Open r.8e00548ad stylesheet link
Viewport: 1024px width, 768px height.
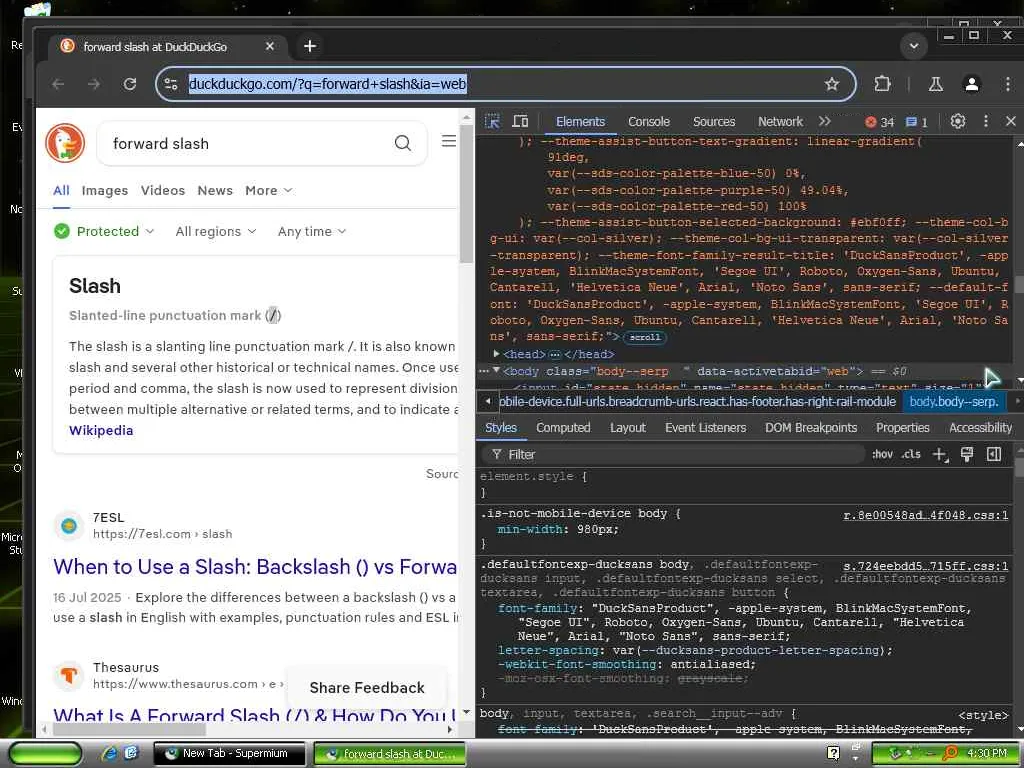coord(925,515)
